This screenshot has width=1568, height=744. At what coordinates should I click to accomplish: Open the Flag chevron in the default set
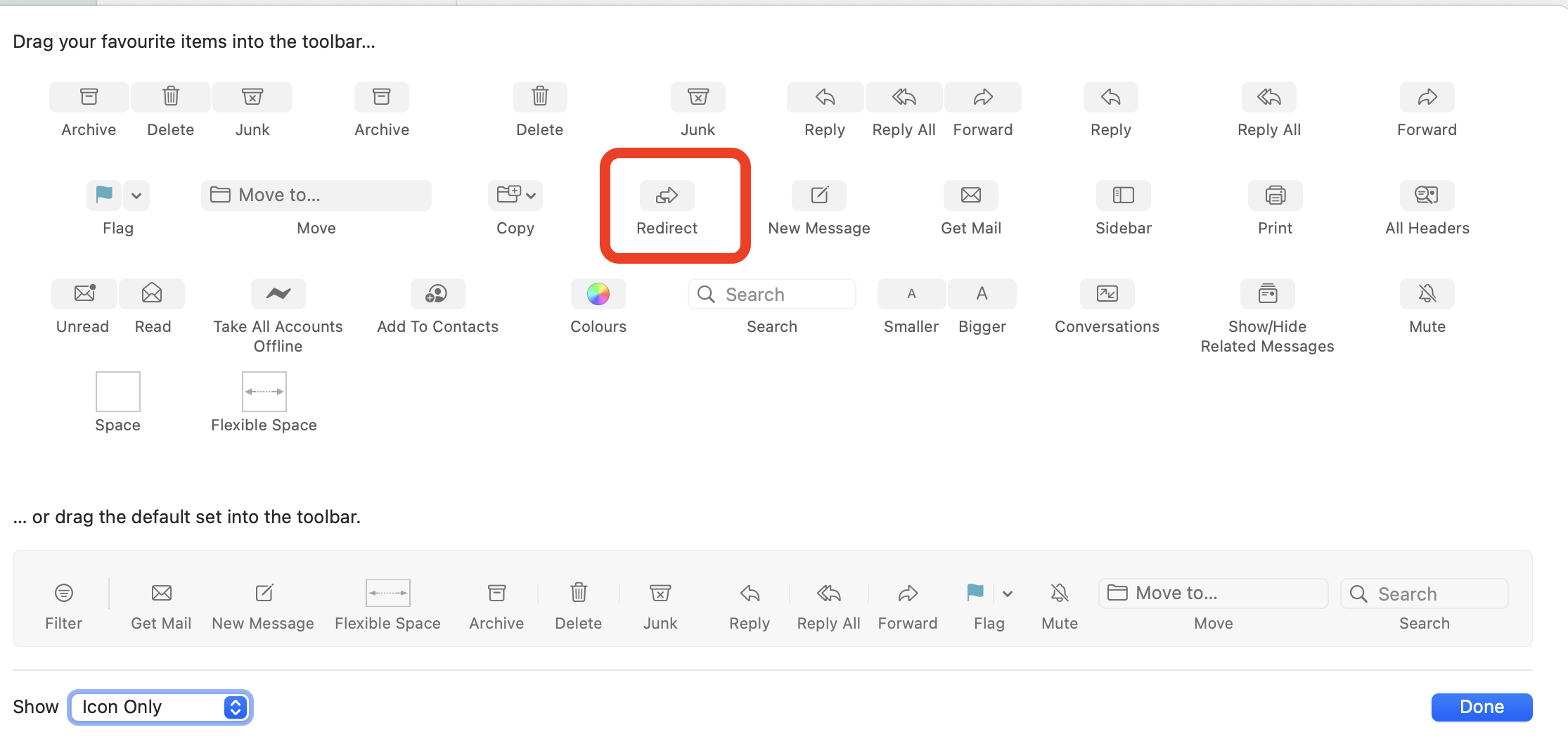1008,594
